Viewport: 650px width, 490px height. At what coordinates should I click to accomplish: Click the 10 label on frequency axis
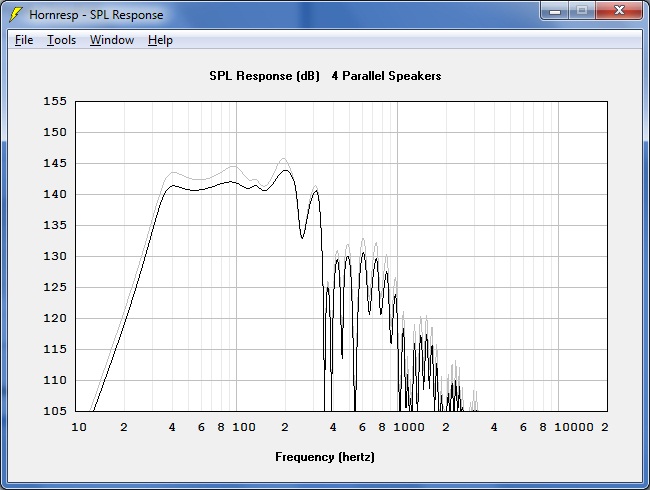pos(79,427)
